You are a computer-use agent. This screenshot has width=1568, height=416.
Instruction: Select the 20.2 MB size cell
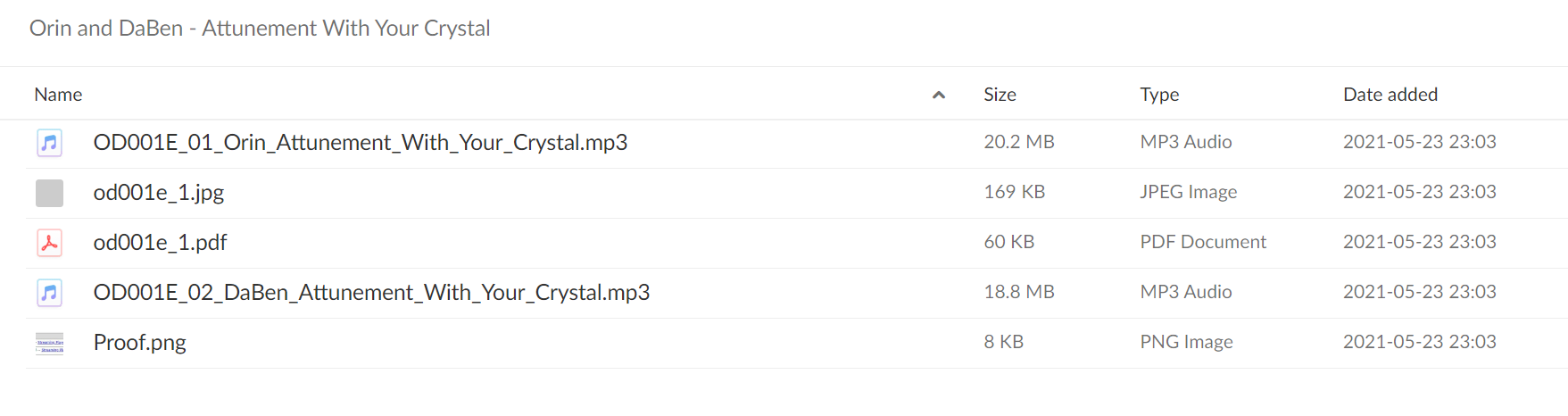click(x=1019, y=142)
